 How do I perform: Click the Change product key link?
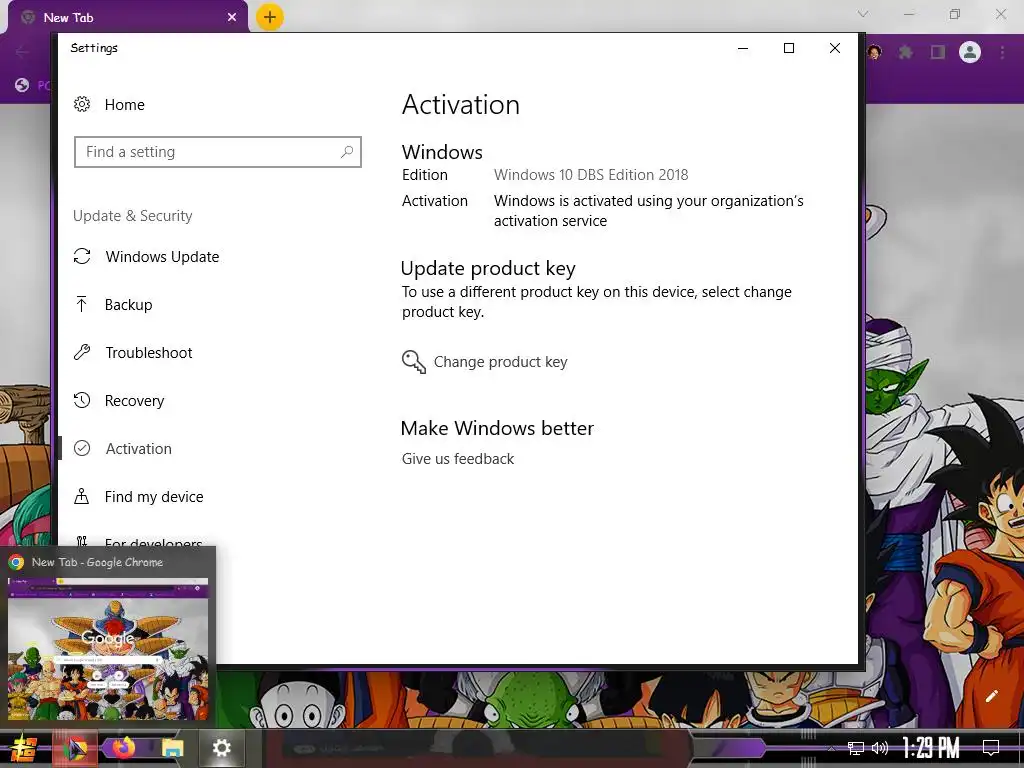500,362
